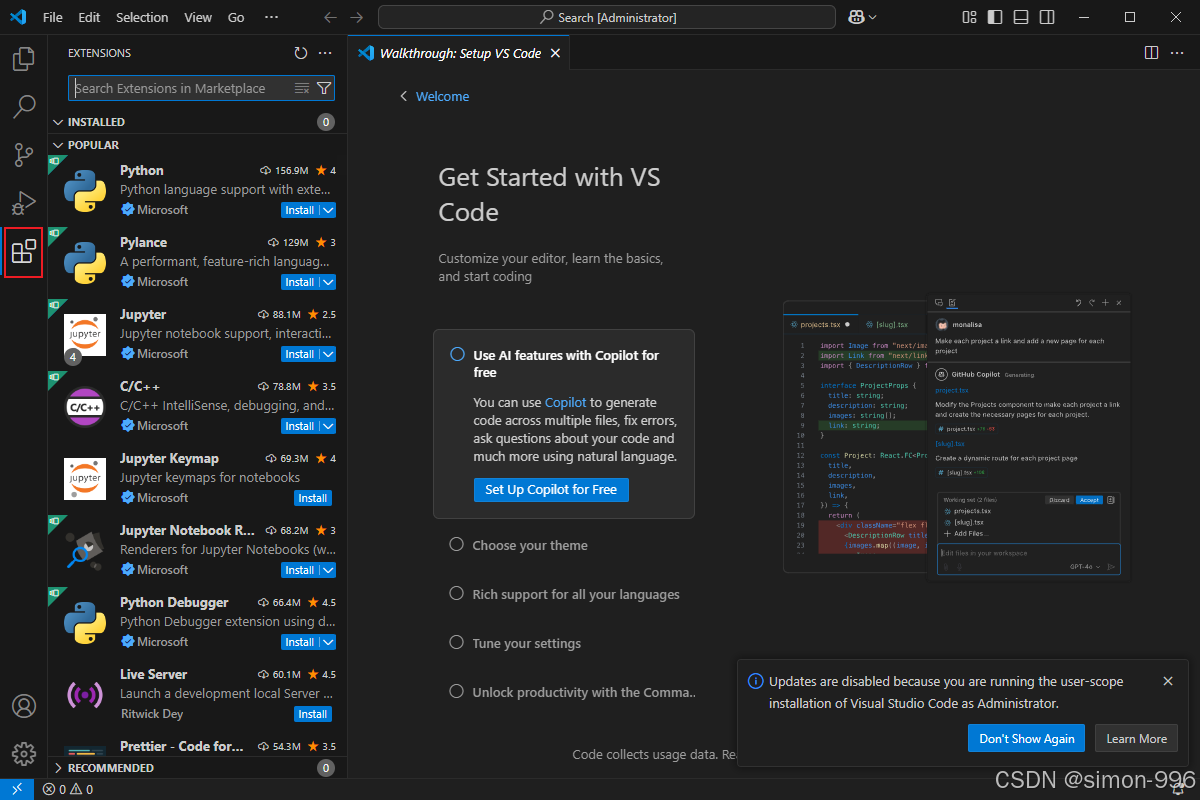Follow the Copilot hyperlink in description
This screenshot has height=800, width=1200.
click(566, 402)
